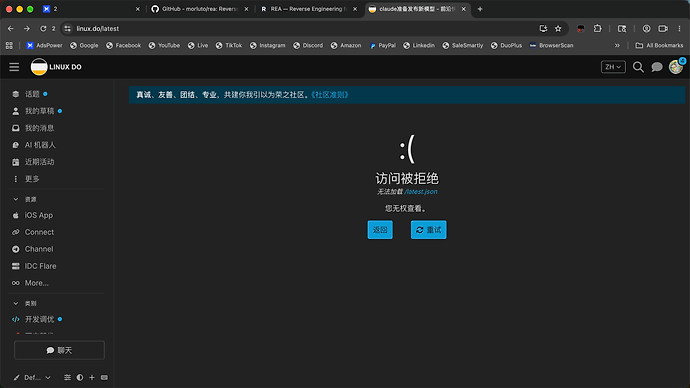
Task: Open the media/camera toolbar icon
Action: (x=663, y=29)
